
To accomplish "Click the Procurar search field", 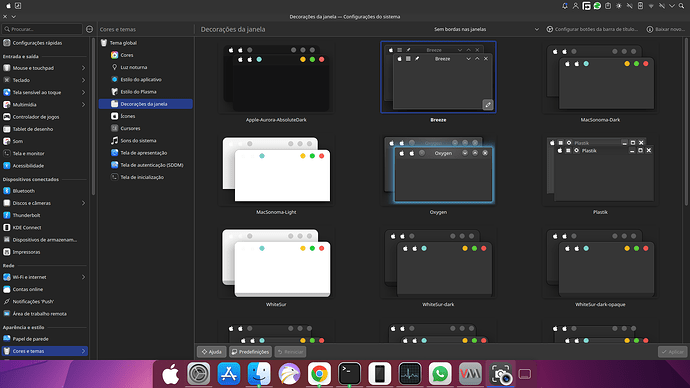I will 42,29.
